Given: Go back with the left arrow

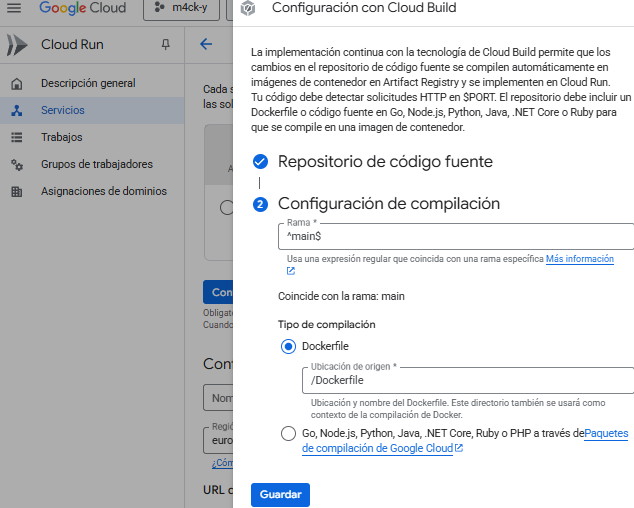Looking at the screenshot, I should click(x=206, y=44).
